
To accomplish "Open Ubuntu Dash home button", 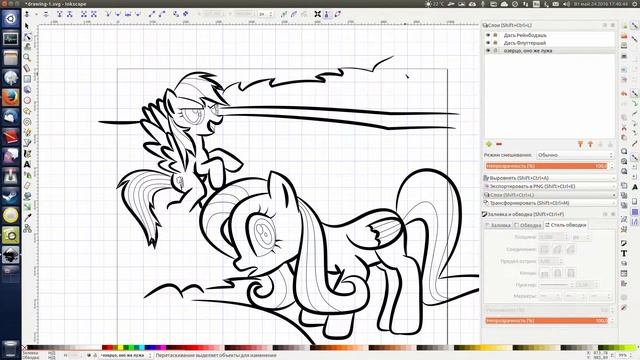I will [x=10, y=19].
